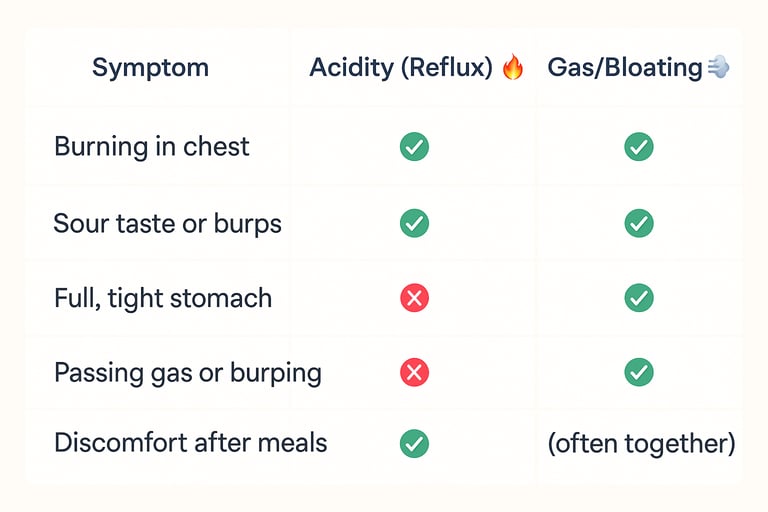Select the Full, tight stomach label
The height and width of the screenshot is (512, 768).
click(163, 298)
